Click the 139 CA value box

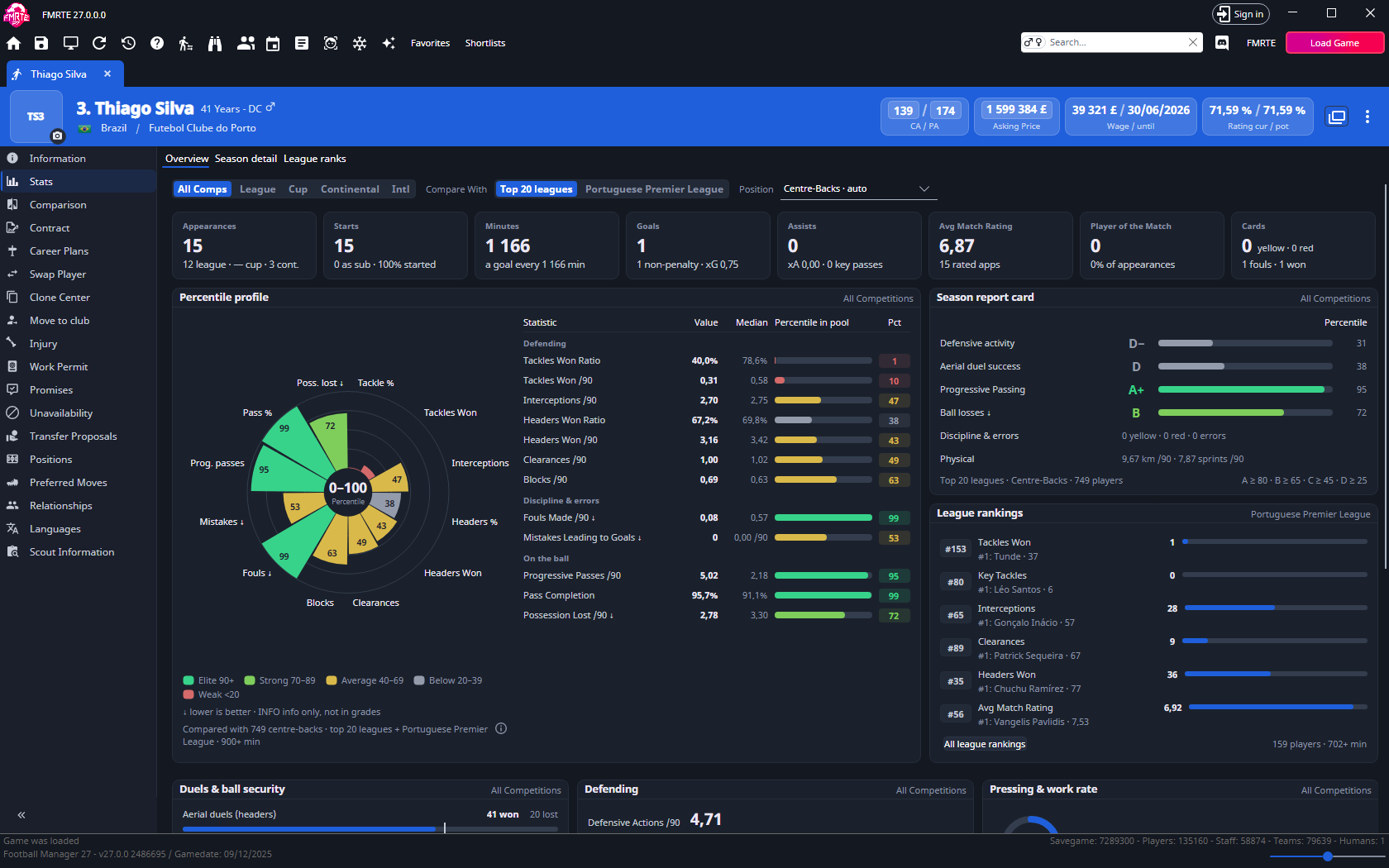pyautogui.click(x=903, y=110)
